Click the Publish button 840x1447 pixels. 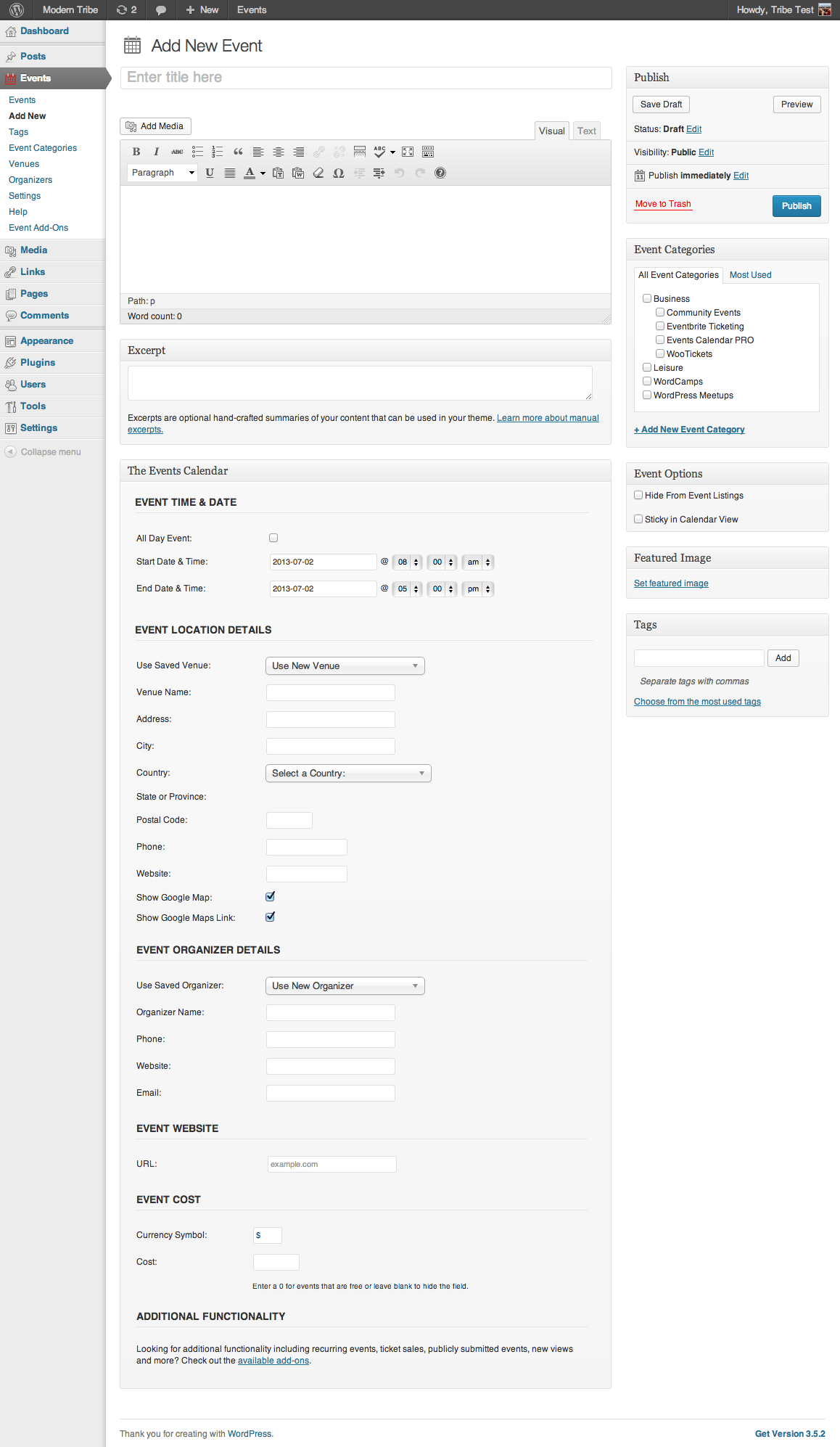(796, 206)
